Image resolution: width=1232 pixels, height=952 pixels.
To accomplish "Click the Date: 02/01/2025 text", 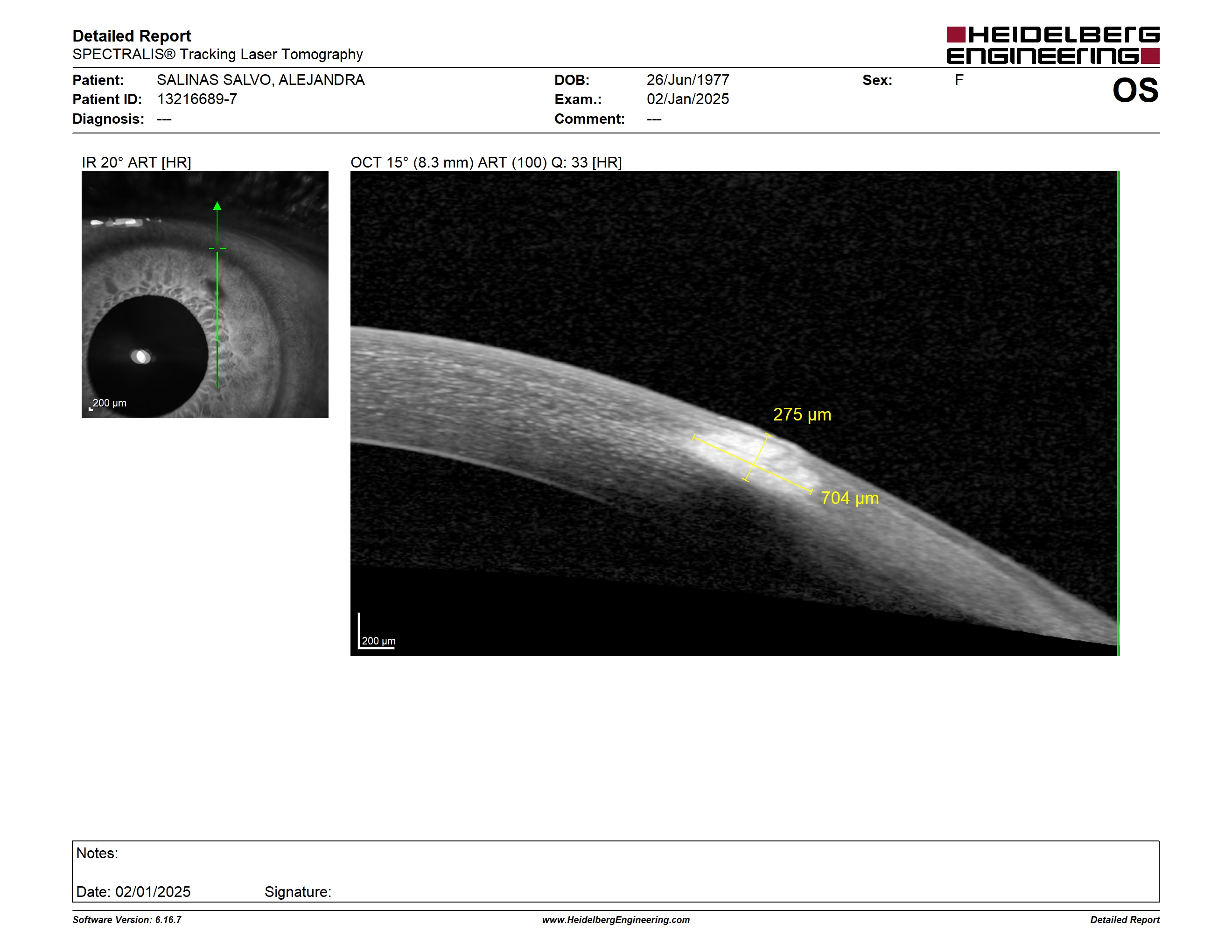I will [133, 892].
